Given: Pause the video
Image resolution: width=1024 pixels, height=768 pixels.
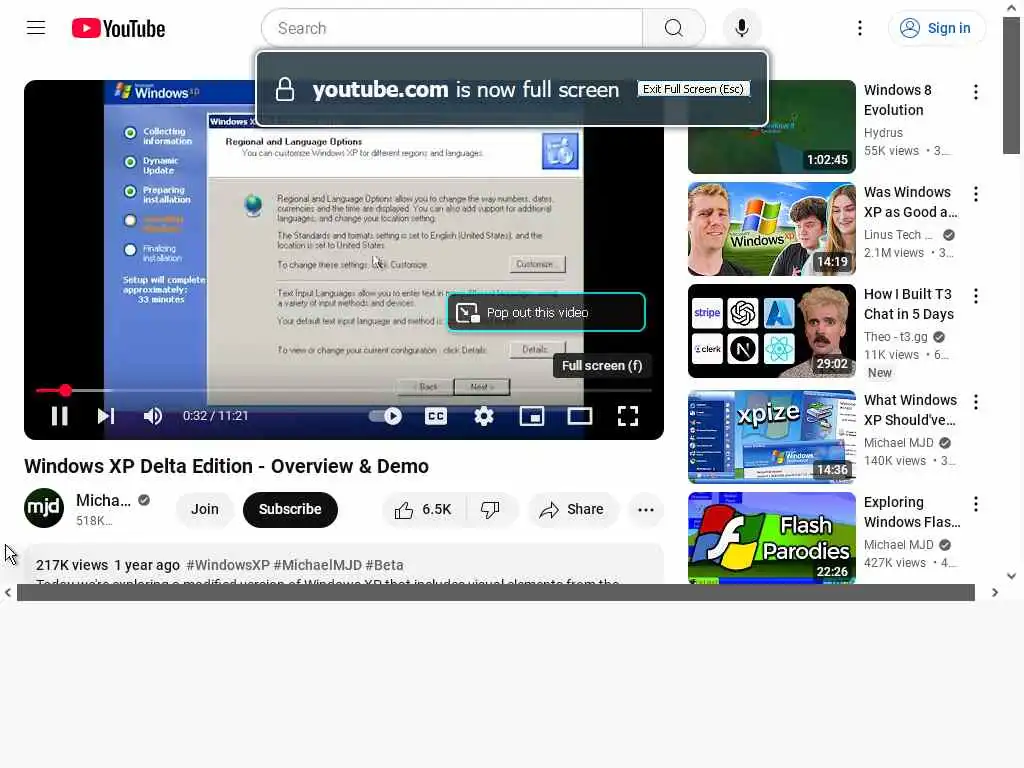Looking at the screenshot, I should [x=59, y=416].
